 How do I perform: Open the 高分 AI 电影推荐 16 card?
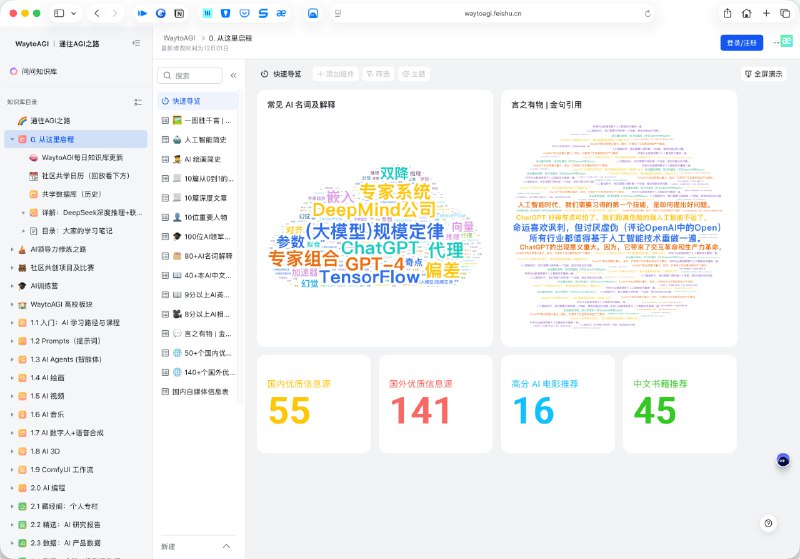(558, 404)
